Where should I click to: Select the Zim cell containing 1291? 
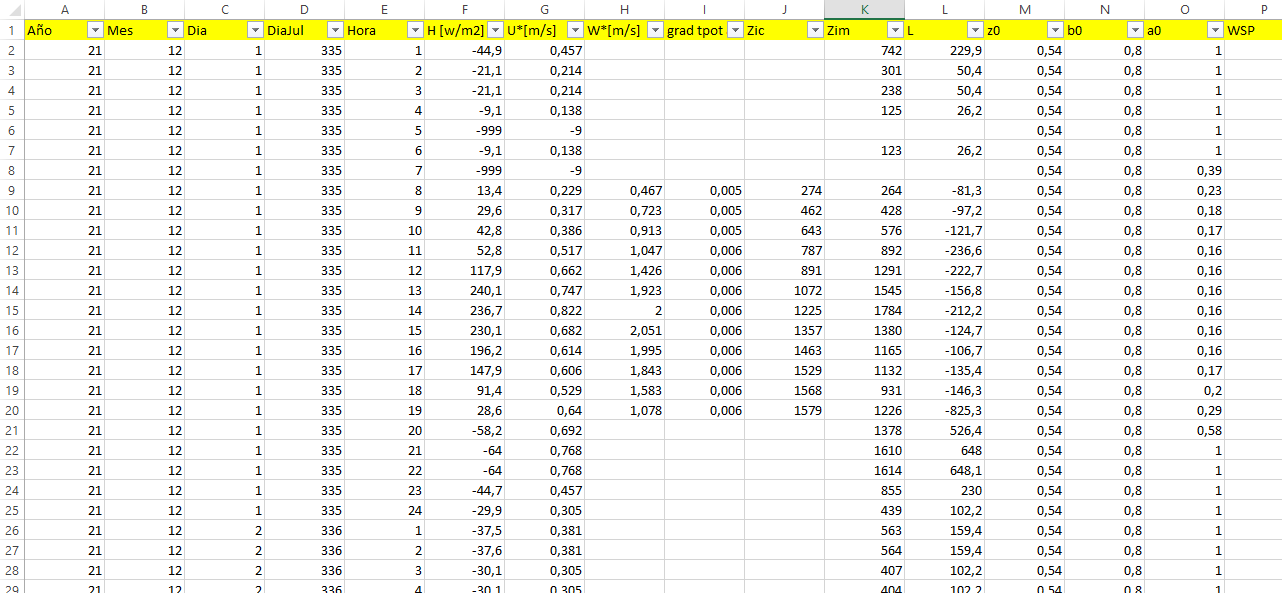(x=864, y=270)
